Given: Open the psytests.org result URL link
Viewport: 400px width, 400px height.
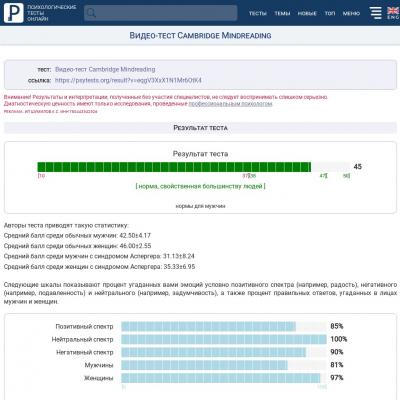Looking at the screenshot, I should 128,80.
